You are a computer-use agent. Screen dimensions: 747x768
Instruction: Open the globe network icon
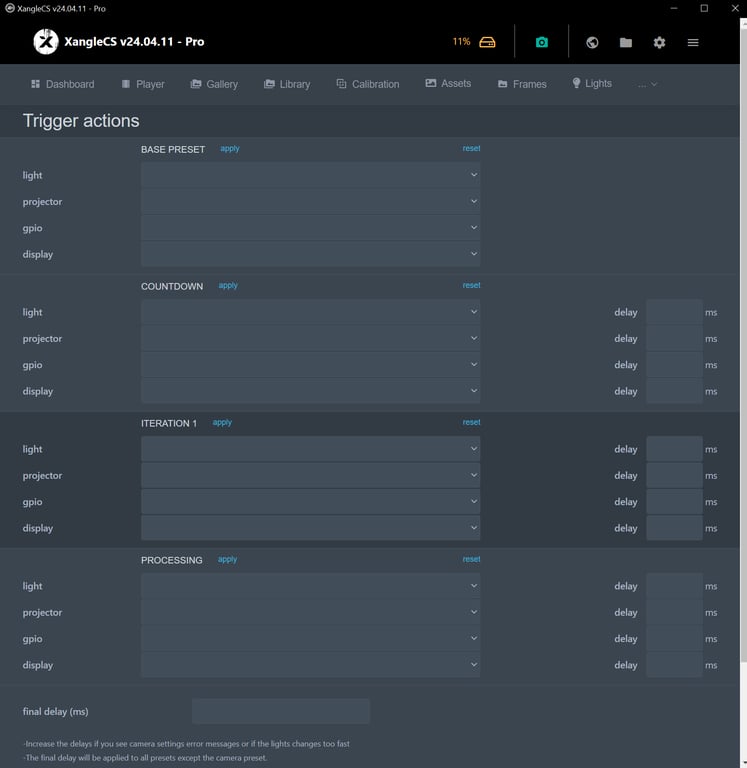pyautogui.click(x=592, y=42)
